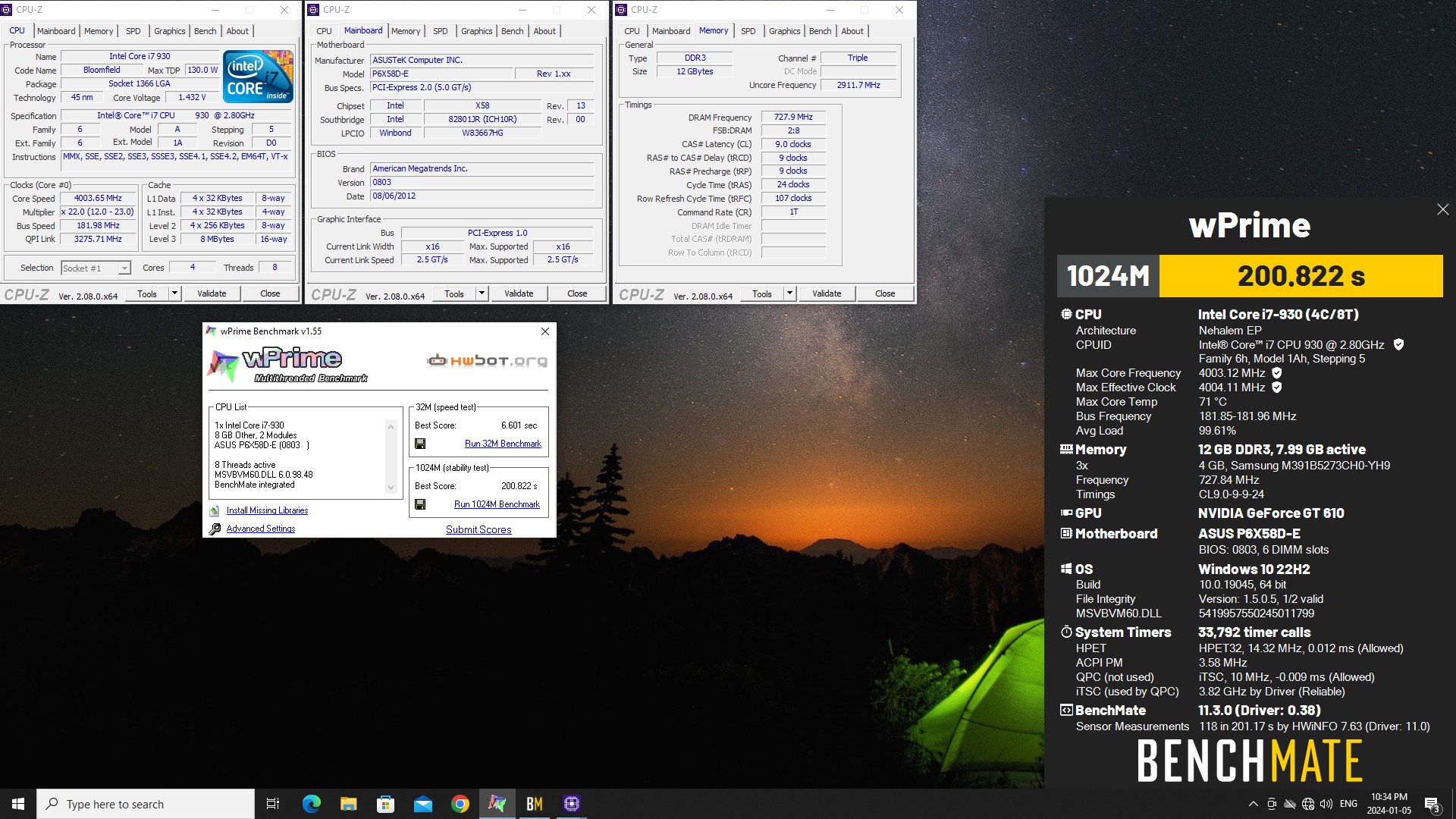Show hidden system tray icons
1456x819 pixels.
(1253, 804)
